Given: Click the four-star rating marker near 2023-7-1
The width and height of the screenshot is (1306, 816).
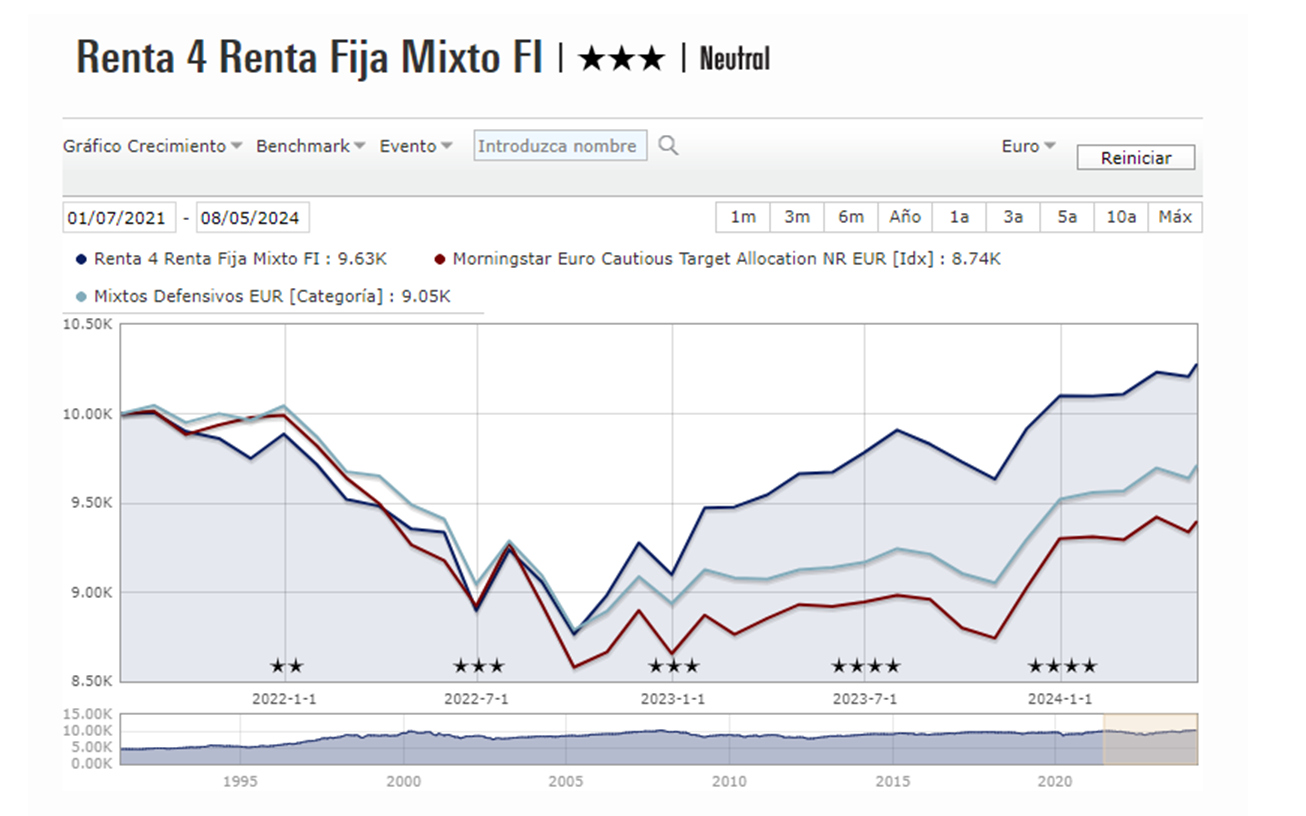Looking at the screenshot, I should tap(866, 666).
